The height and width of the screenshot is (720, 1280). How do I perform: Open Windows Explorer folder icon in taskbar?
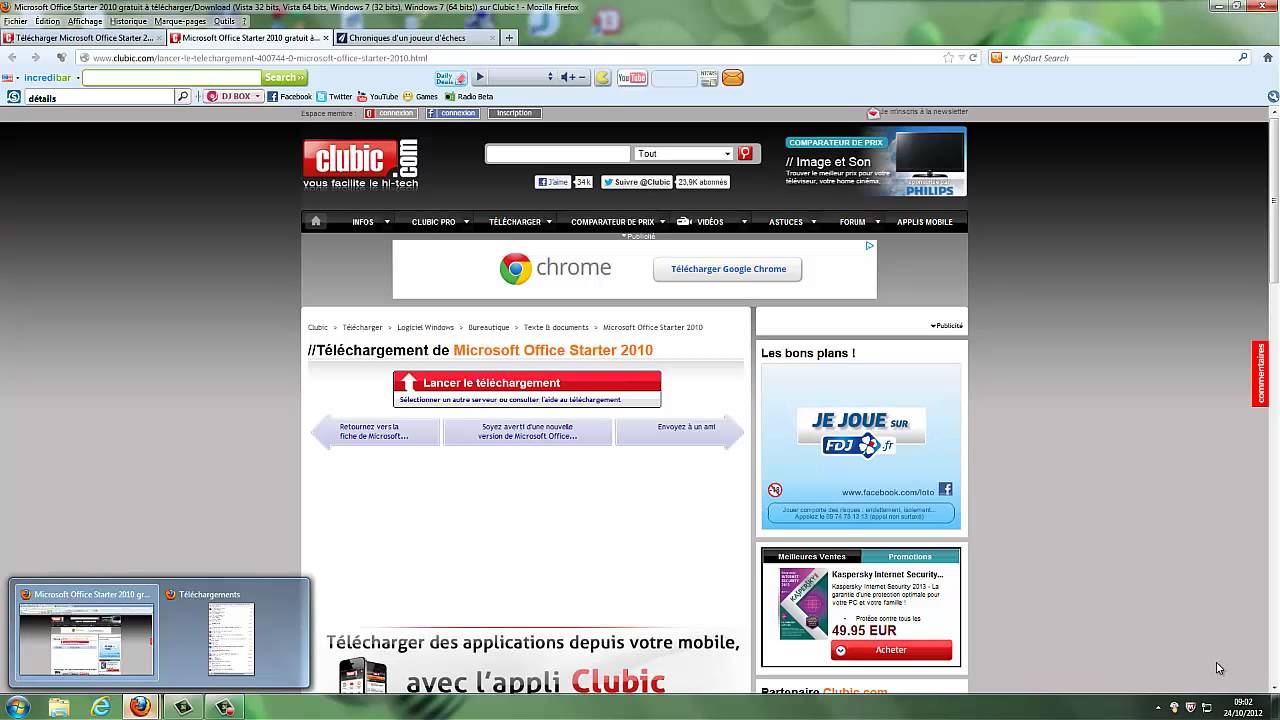click(59, 707)
